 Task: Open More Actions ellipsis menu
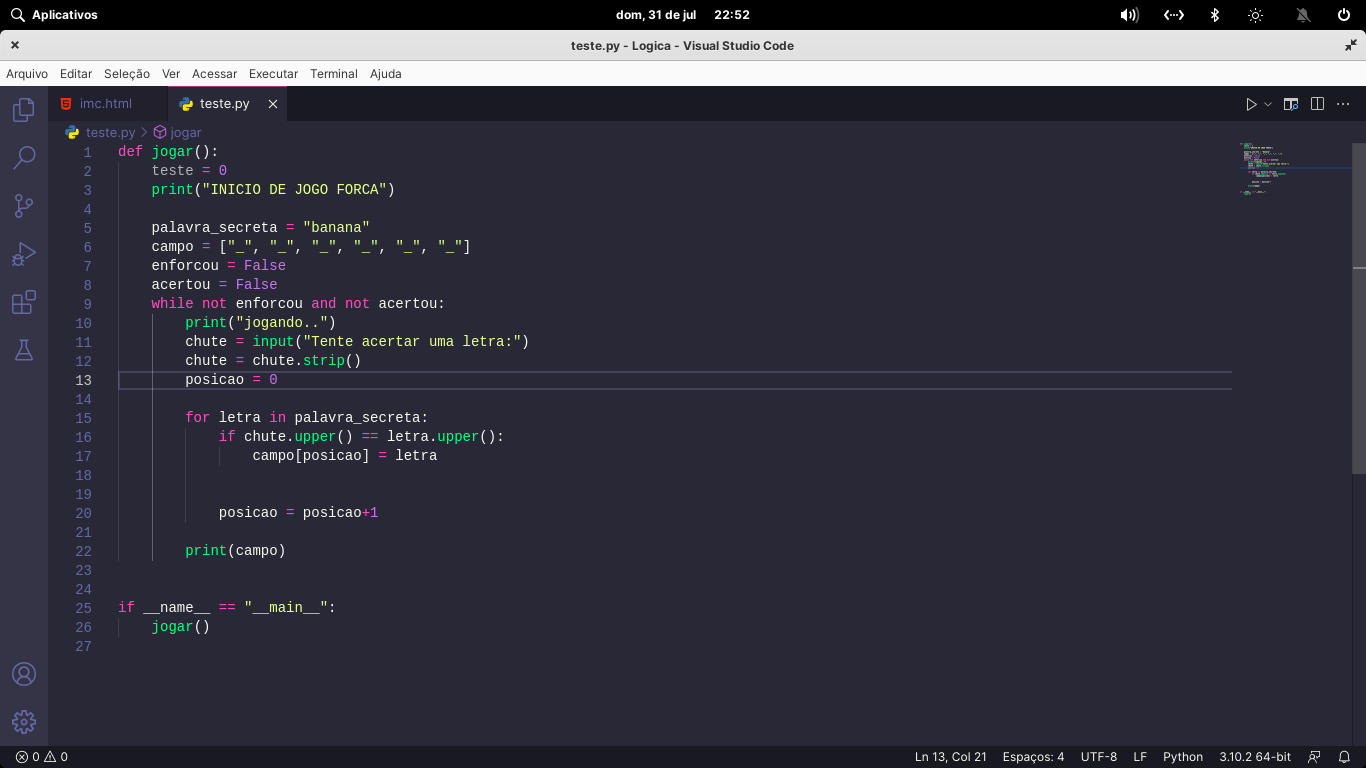pyautogui.click(x=1344, y=104)
